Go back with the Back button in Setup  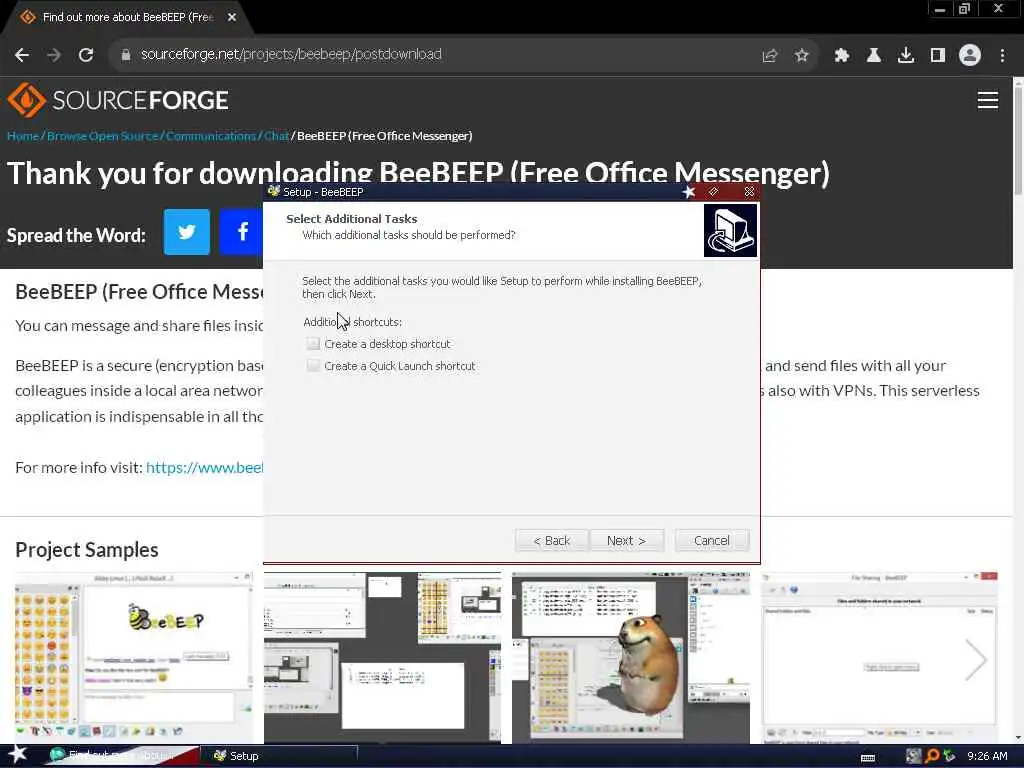[x=552, y=541]
